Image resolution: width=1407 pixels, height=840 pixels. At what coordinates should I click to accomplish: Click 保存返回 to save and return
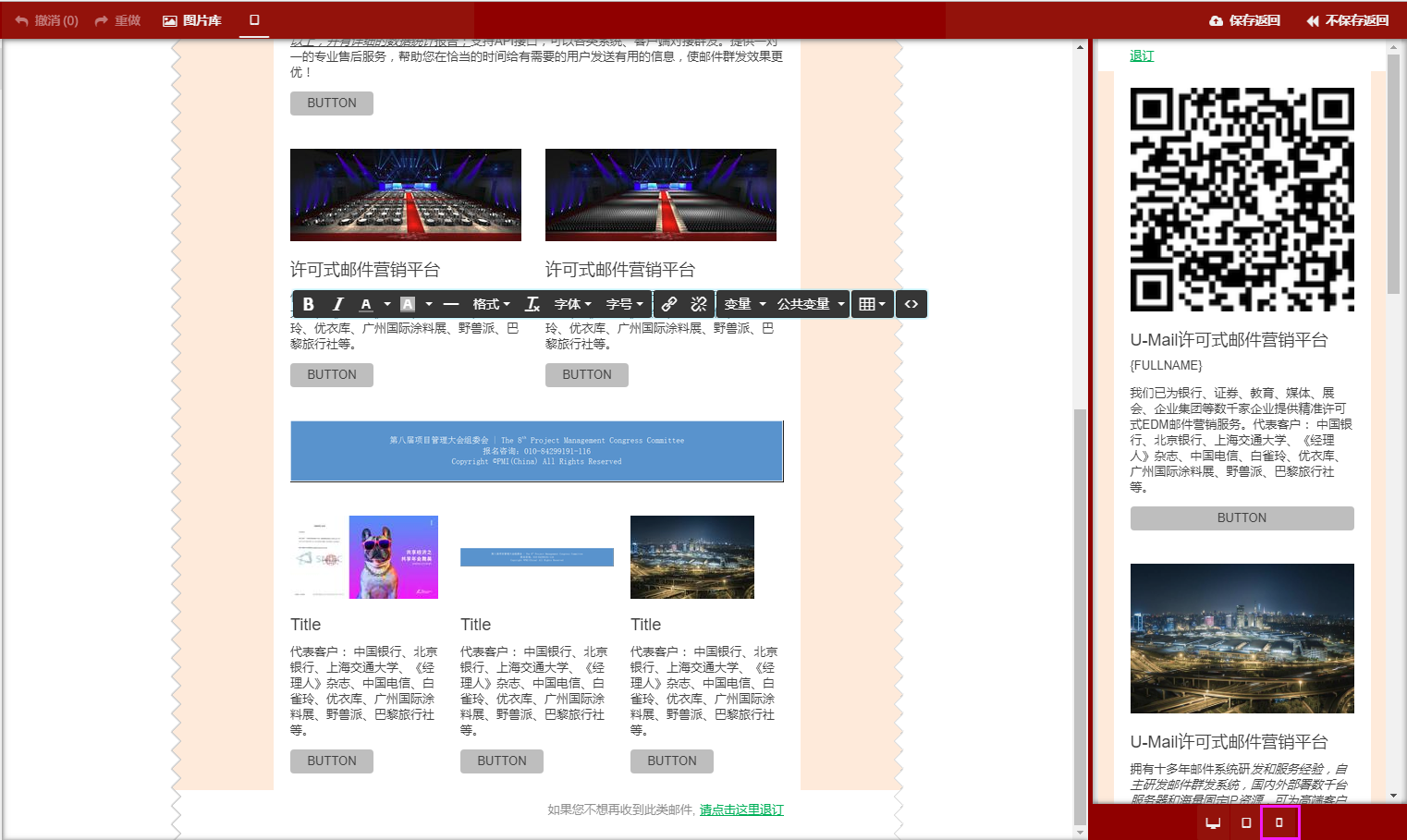pos(1244,20)
